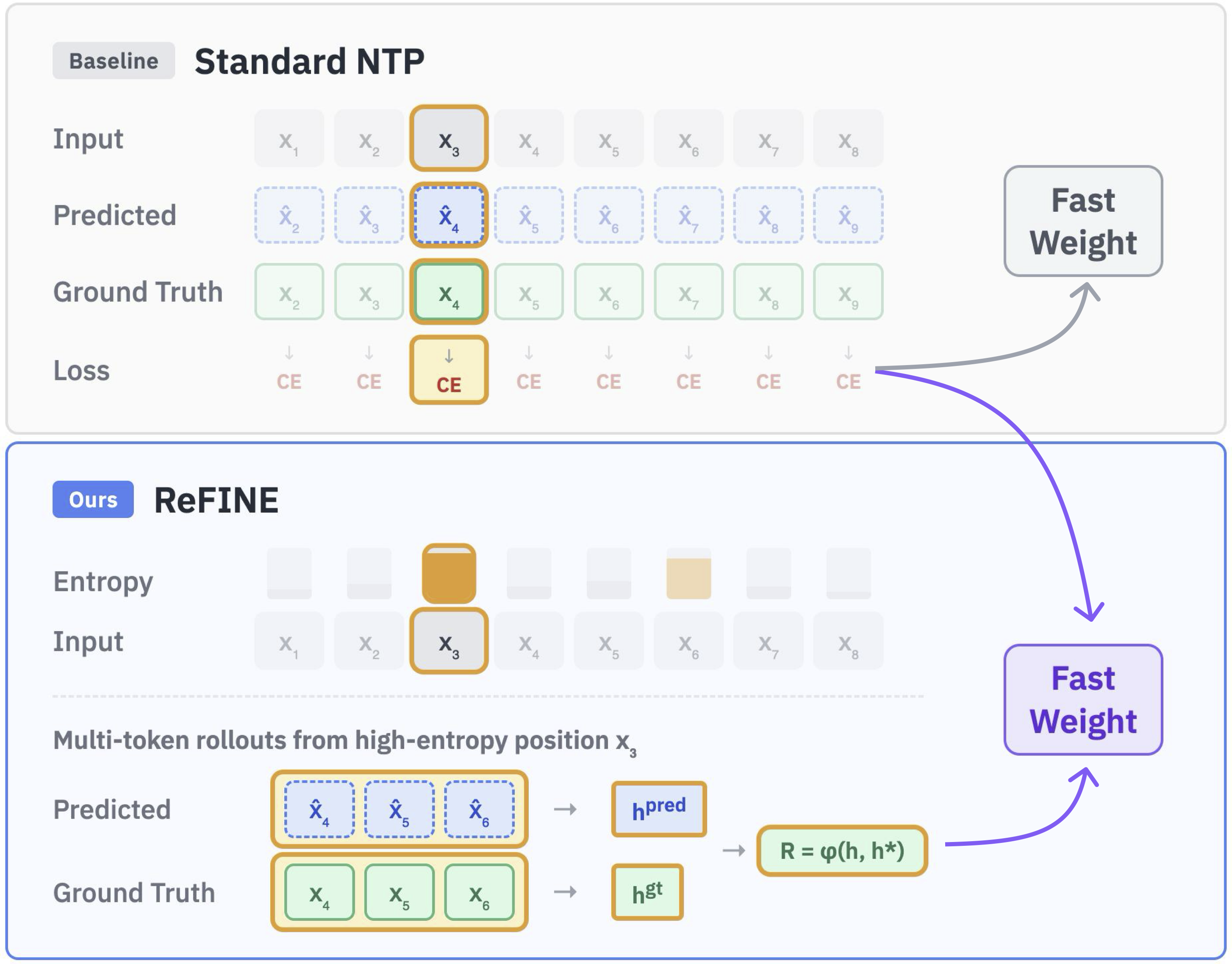
Task: Click the arrow pointing to the R formula box
Action: point(734,850)
